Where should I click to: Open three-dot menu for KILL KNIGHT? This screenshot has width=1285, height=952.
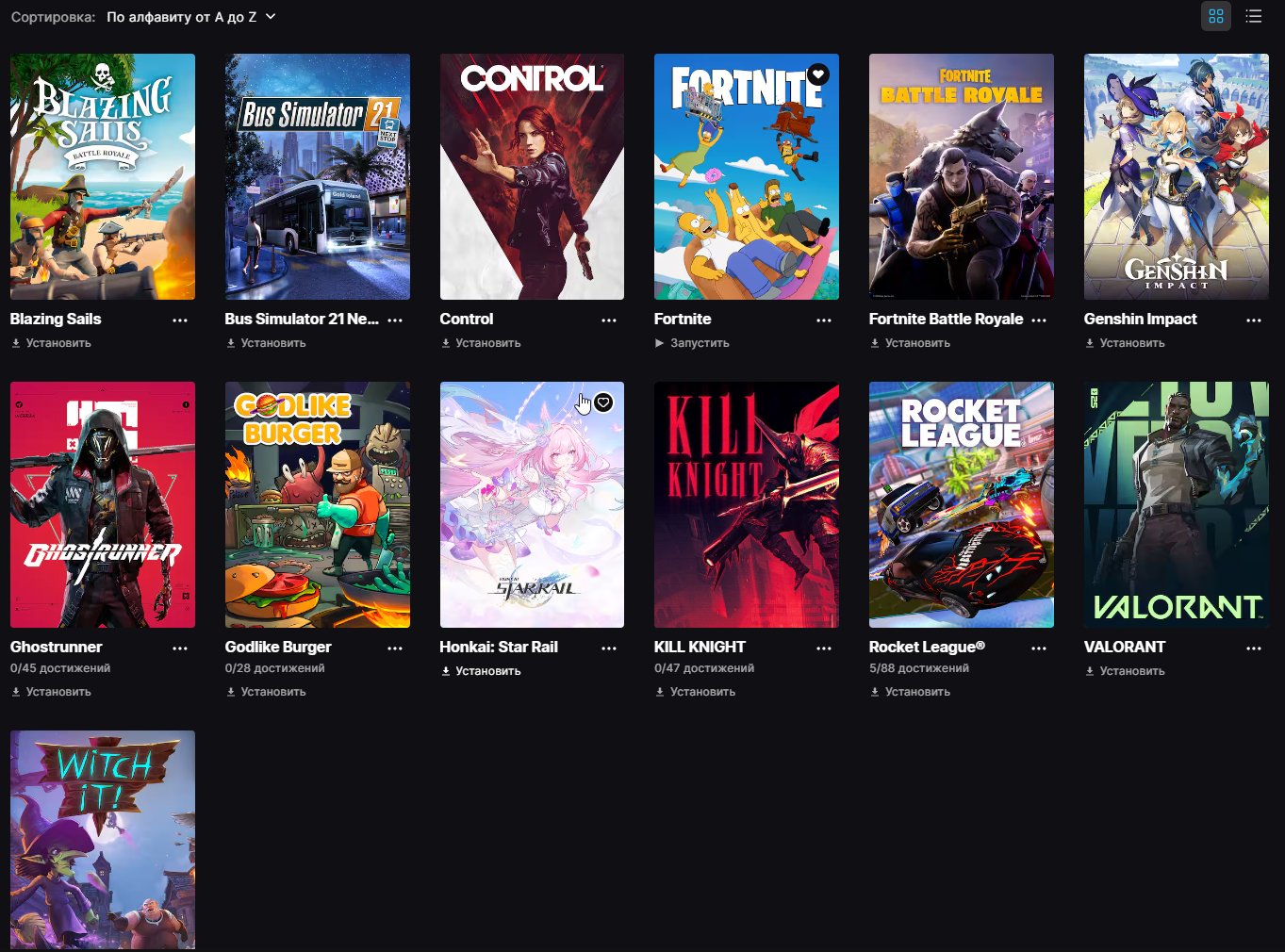[824, 648]
